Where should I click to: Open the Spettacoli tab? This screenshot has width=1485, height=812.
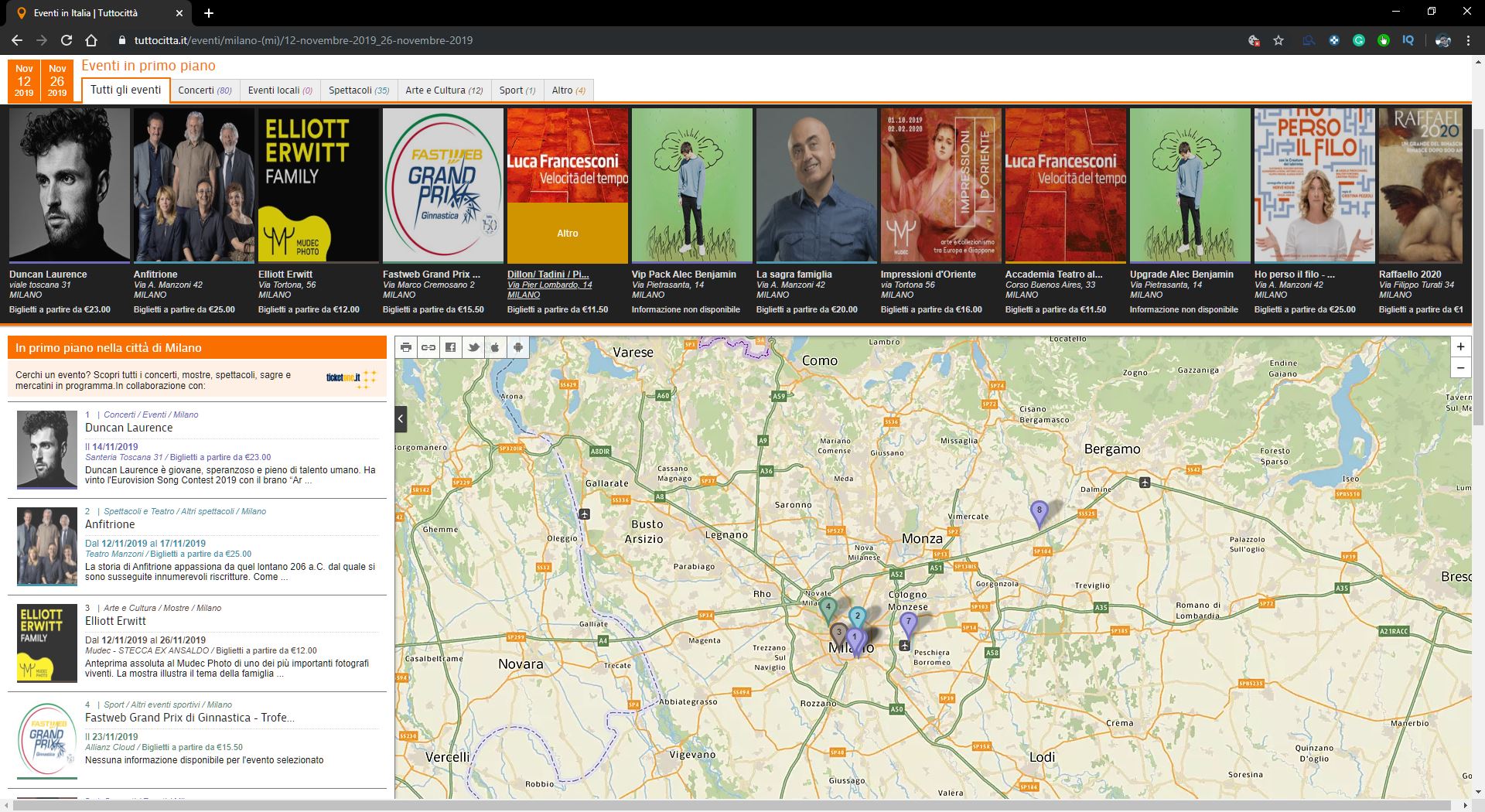358,90
